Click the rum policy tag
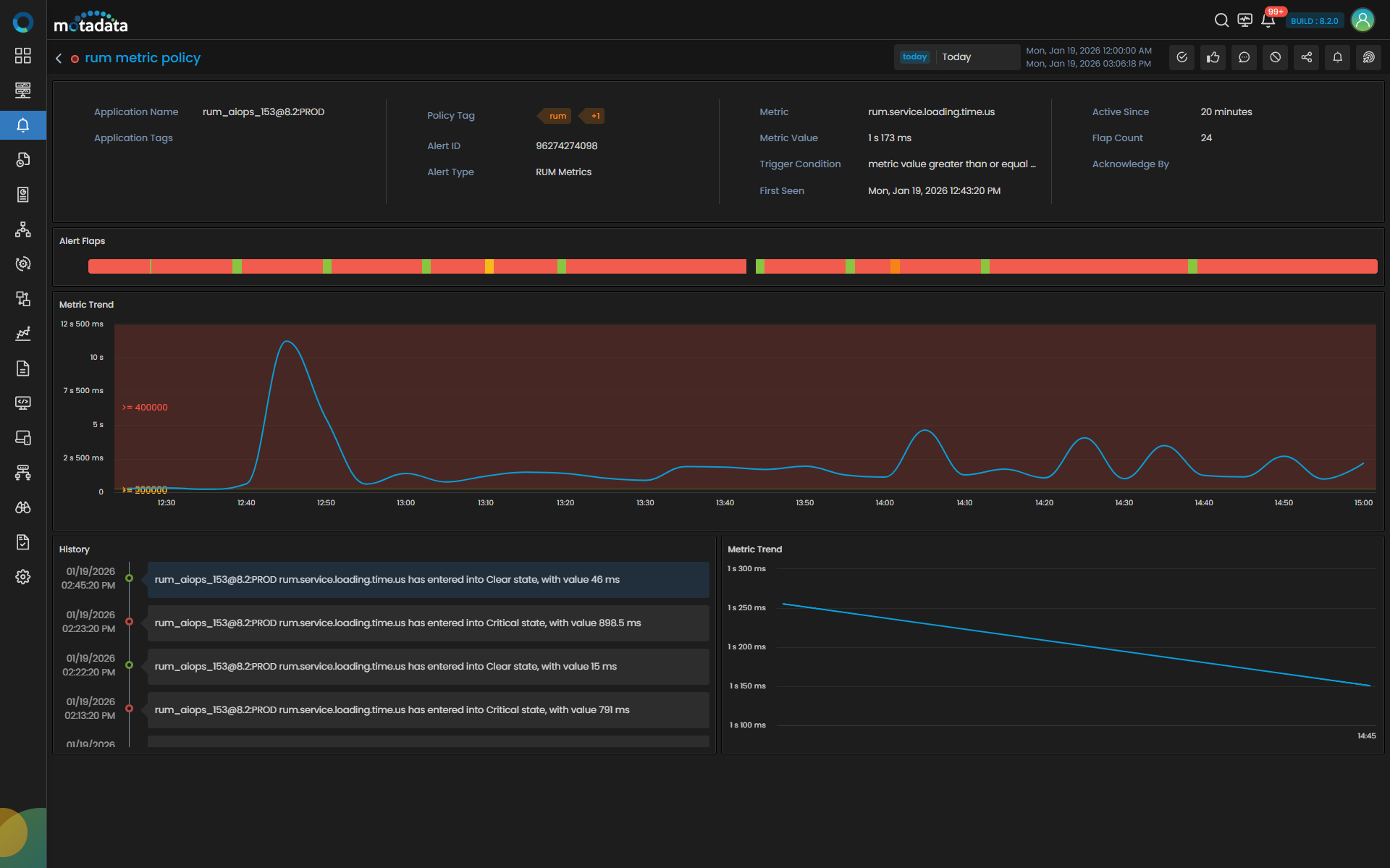The image size is (1390, 868). pyautogui.click(x=557, y=116)
